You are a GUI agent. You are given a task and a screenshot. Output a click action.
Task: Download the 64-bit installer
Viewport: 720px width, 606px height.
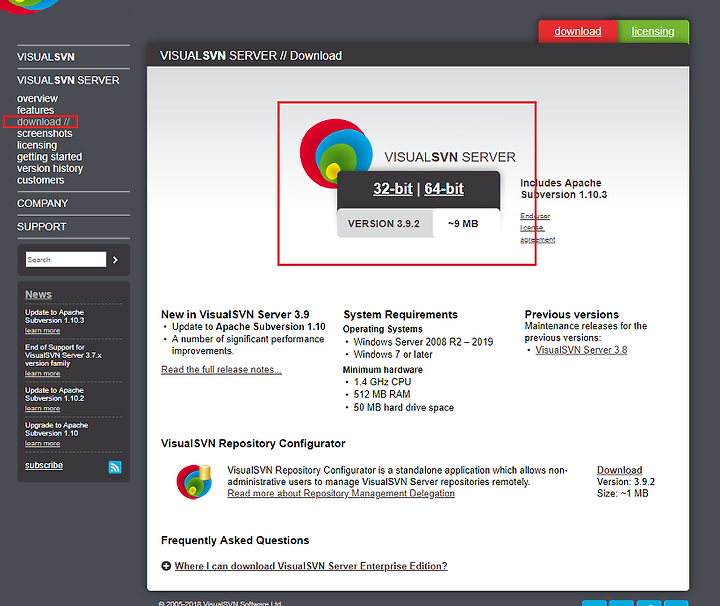pyautogui.click(x=444, y=189)
